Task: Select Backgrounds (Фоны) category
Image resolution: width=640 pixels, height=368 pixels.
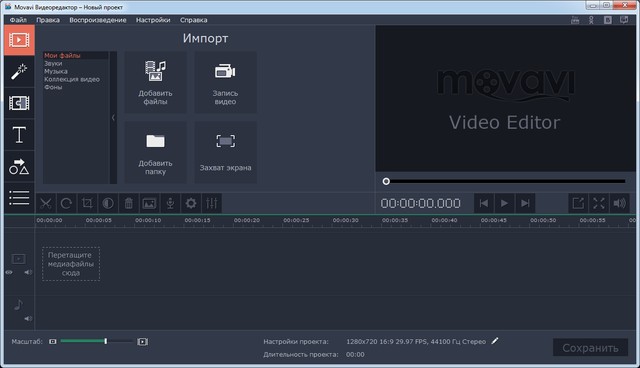Action: 53,87
